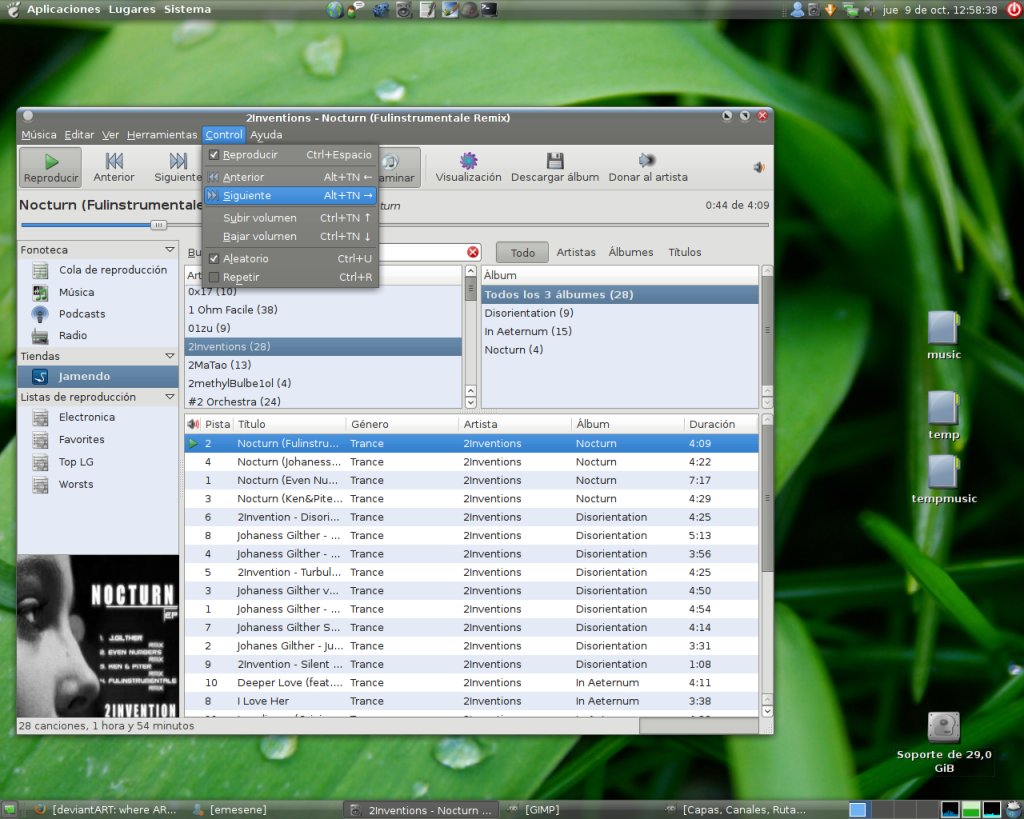Select album Disorientation (9)
This screenshot has height=819, width=1024.
(620, 313)
